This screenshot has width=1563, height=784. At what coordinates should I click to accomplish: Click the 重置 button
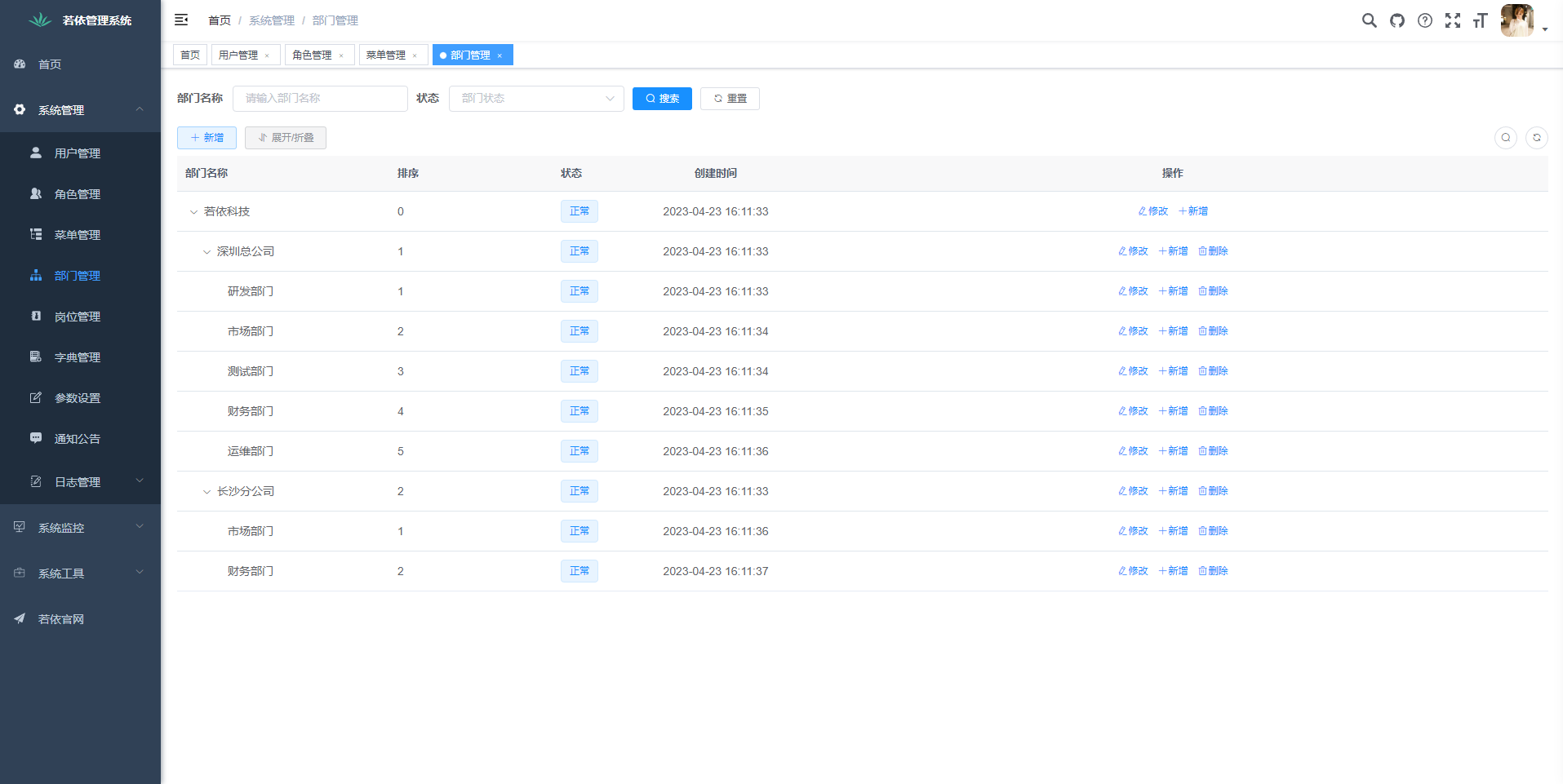point(730,99)
